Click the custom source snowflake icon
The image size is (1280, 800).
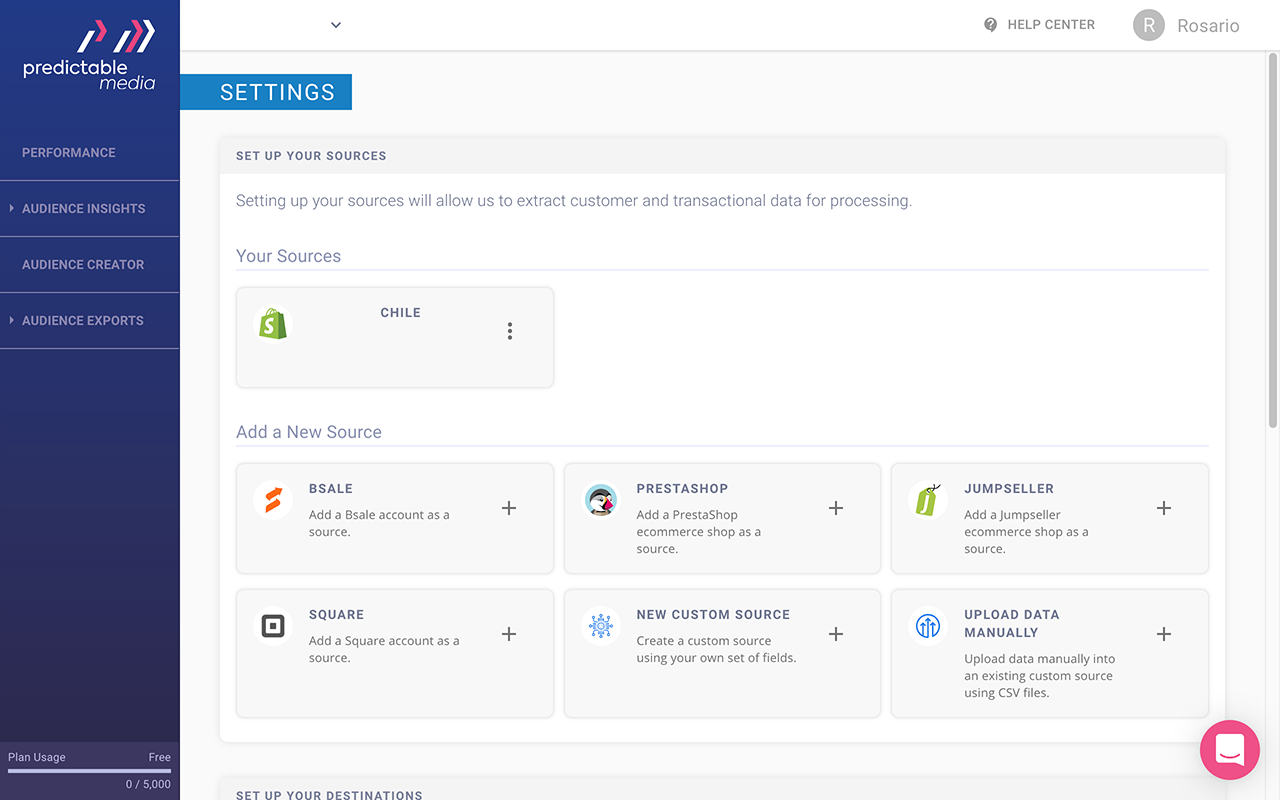tap(601, 626)
